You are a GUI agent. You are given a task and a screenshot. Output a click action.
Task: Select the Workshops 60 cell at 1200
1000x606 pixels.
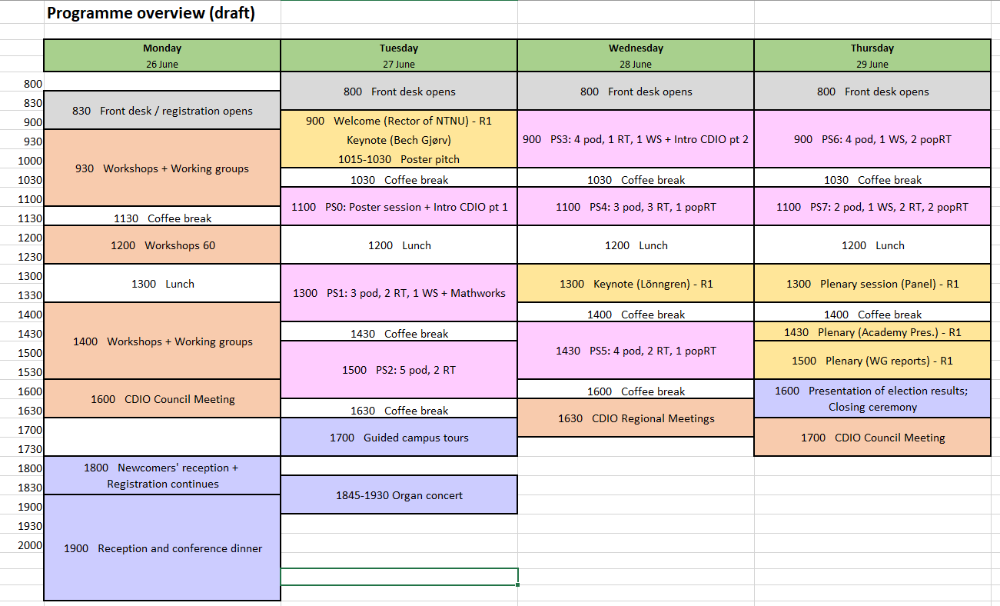(x=162, y=245)
